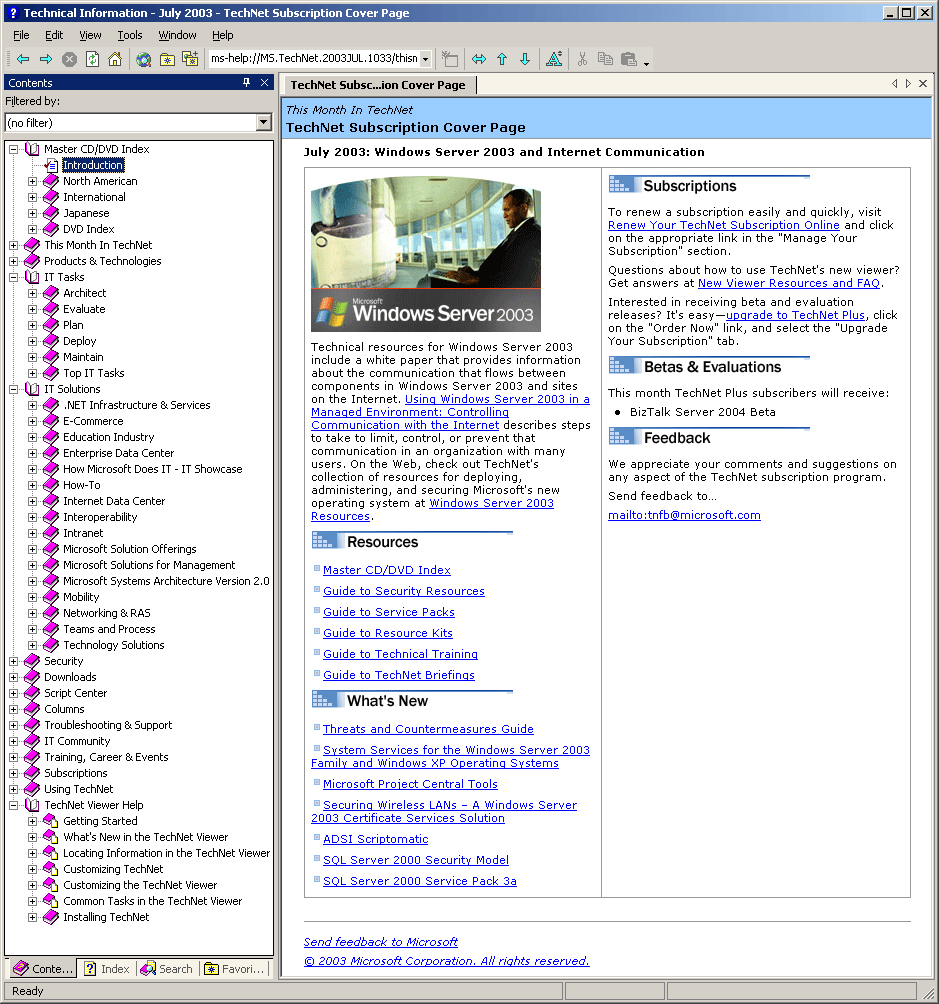
Task: Click mailto:tnfb@microsoft.com link
Action: click(x=684, y=515)
